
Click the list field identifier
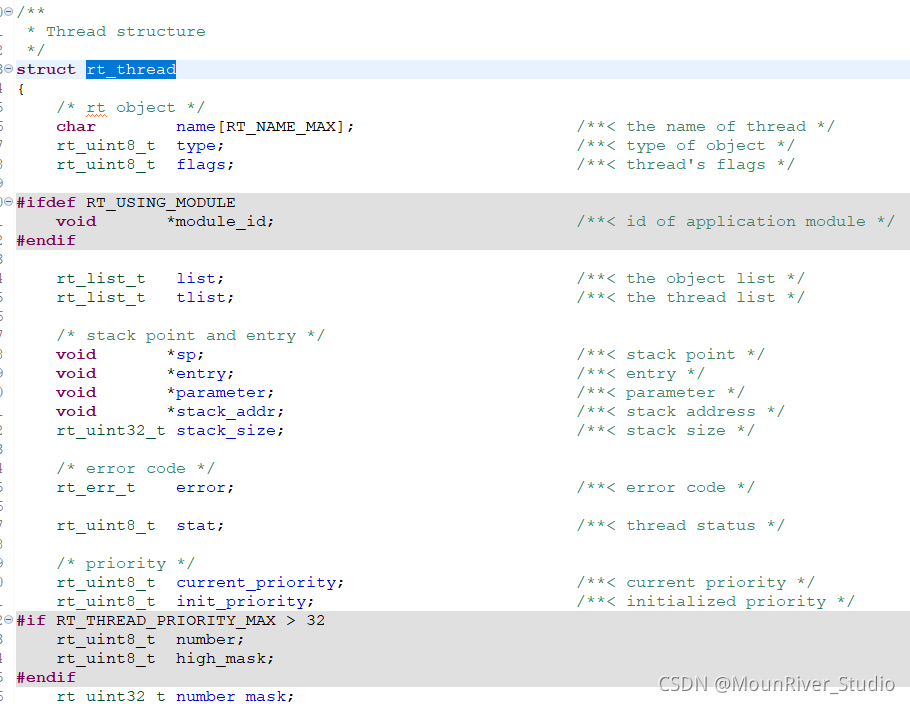coord(196,279)
